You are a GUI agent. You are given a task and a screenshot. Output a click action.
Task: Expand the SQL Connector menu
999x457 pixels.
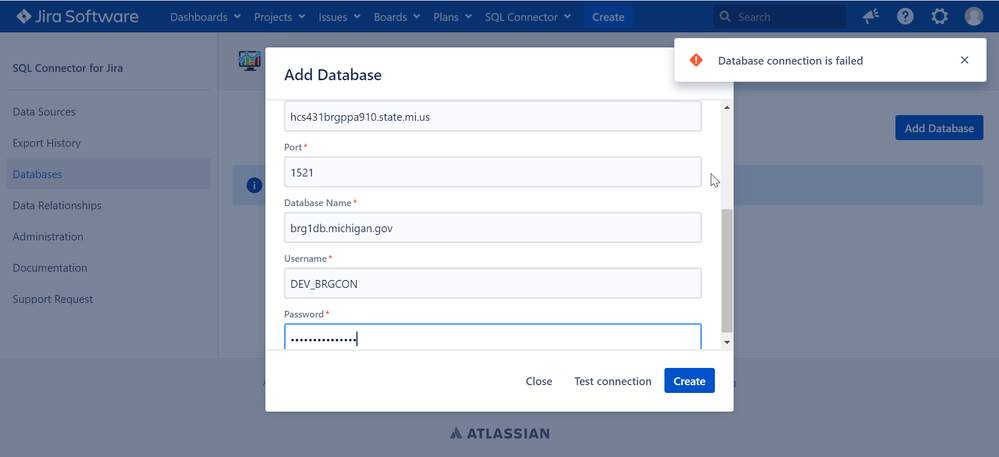pyautogui.click(x=528, y=17)
